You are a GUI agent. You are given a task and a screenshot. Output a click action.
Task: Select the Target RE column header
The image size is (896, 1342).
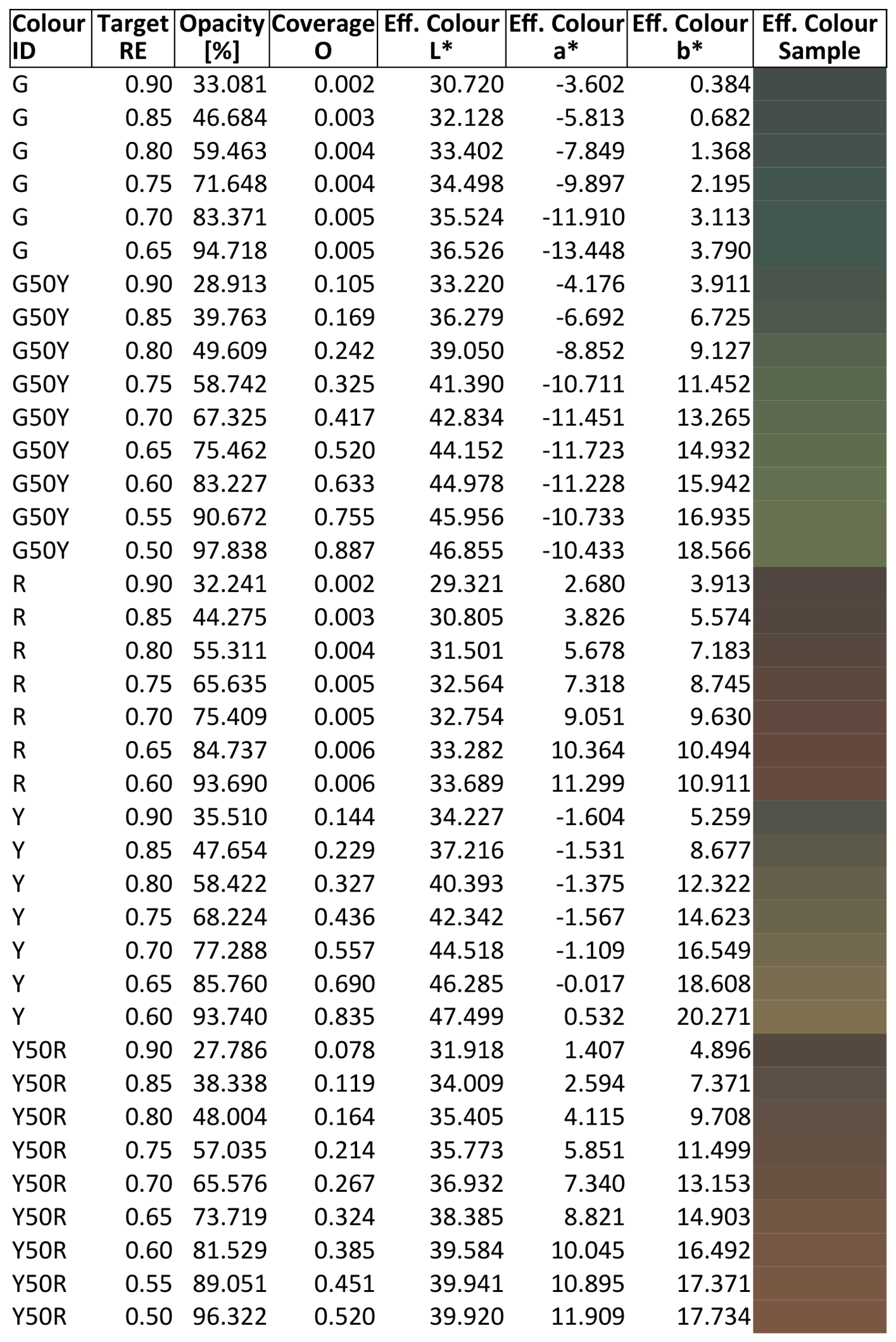(x=134, y=38)
